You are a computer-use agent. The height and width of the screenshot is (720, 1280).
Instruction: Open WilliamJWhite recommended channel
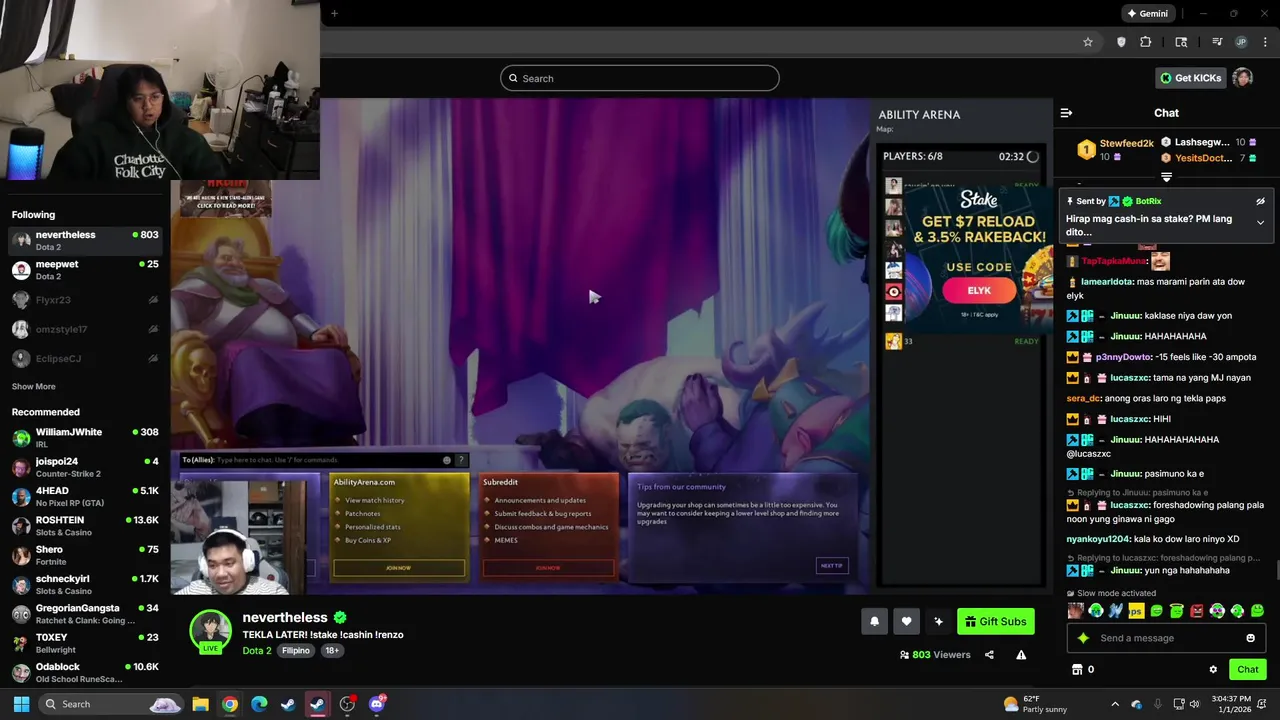85,438
